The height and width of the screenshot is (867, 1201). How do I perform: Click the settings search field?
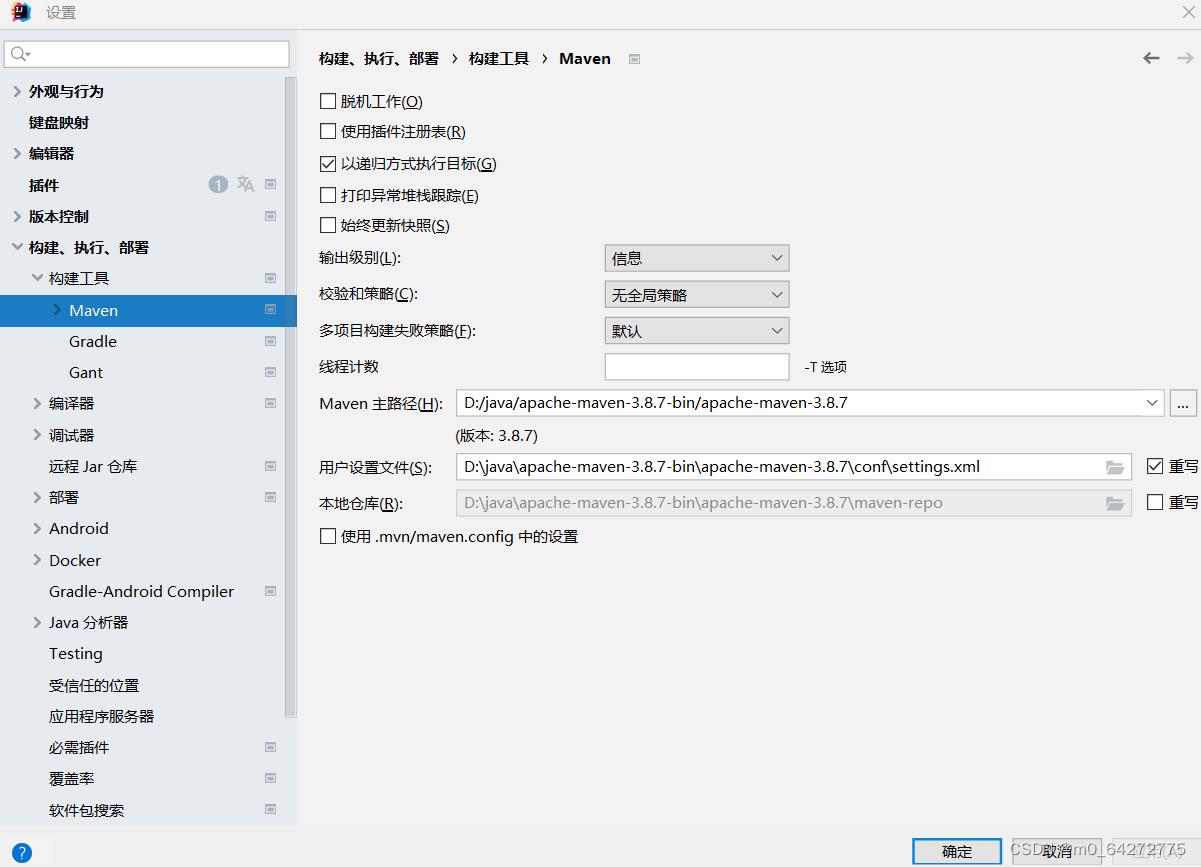[147, 54]
